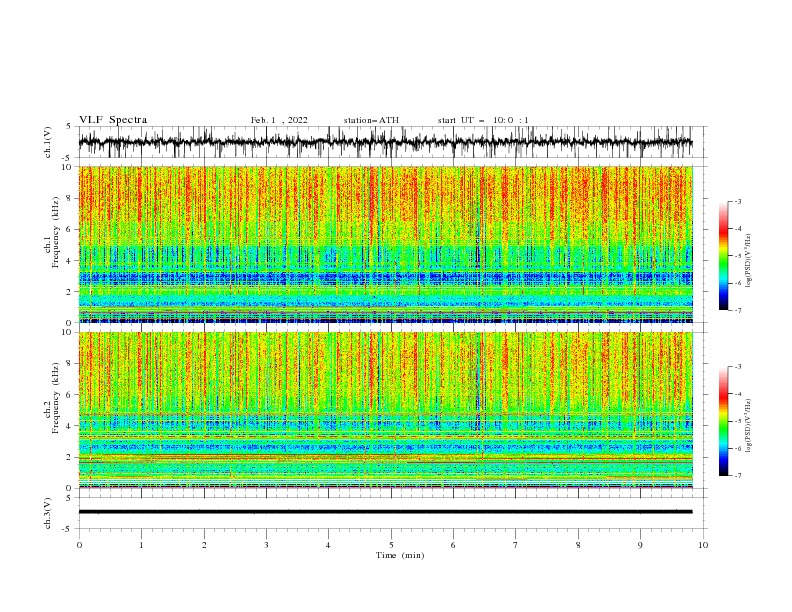Click the "-7" label on ch.2 colorbar

737,475
